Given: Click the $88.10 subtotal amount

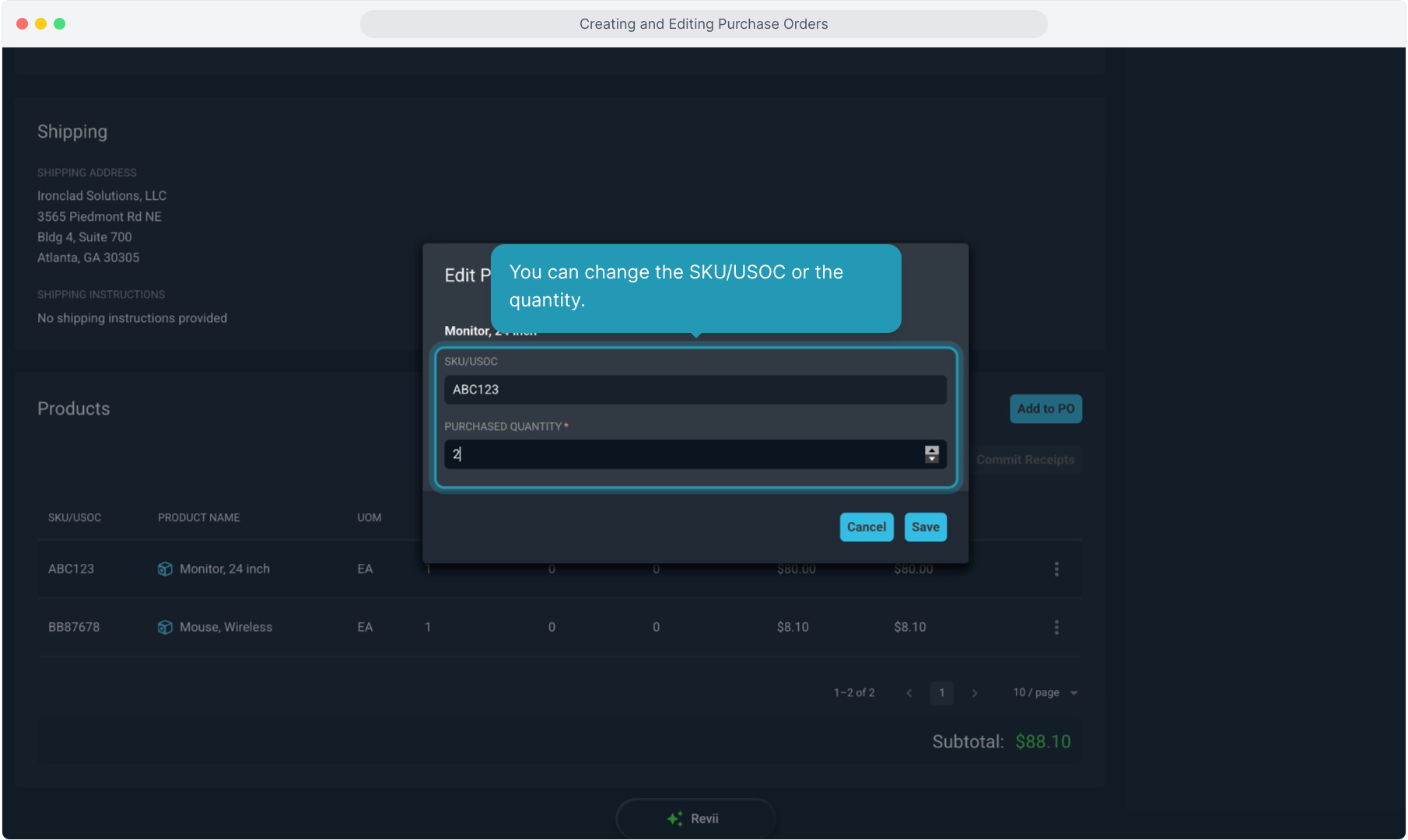Looking at the screenshot, I should (x=1043, y=742).
